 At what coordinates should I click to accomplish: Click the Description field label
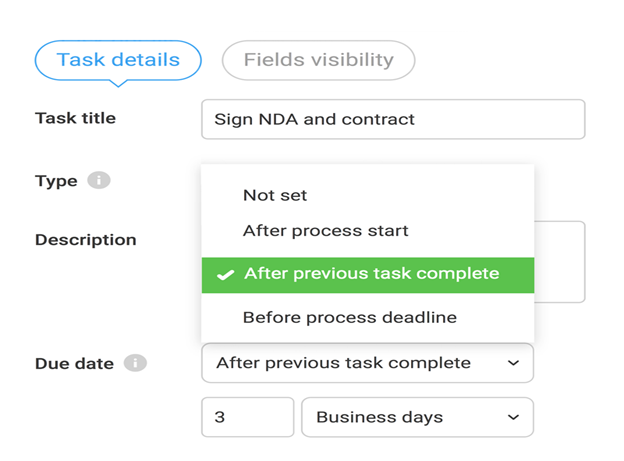85,240
